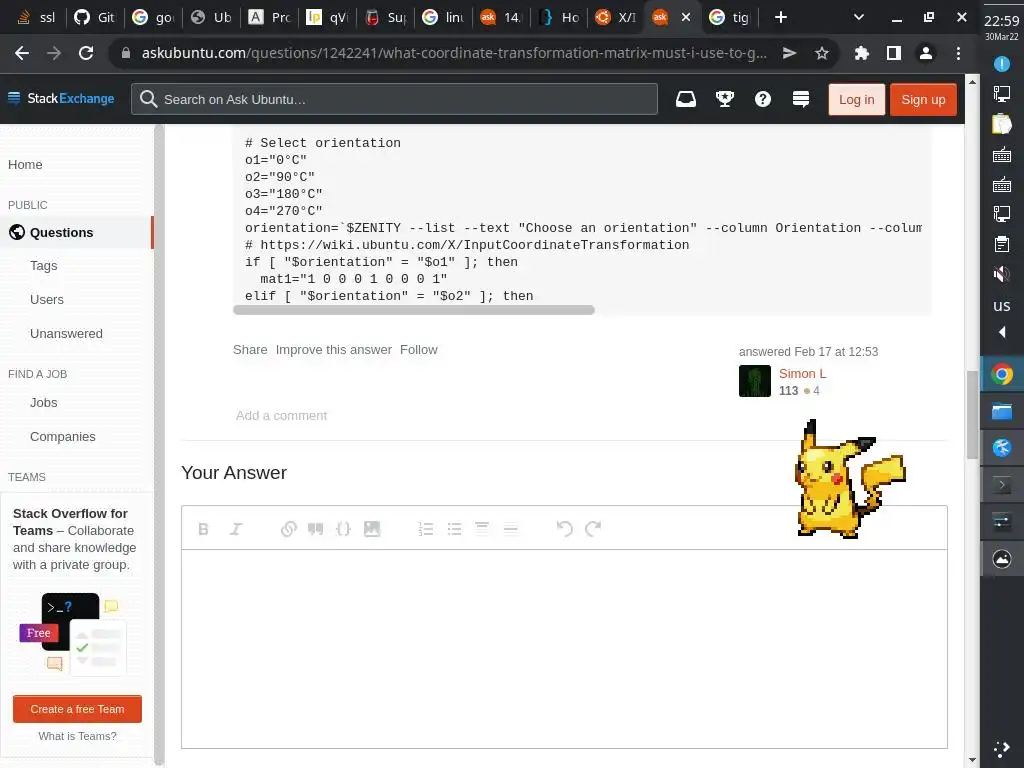Click Create a free Team button
Viewport: 1024px width, 768px height.
(77, 709)
